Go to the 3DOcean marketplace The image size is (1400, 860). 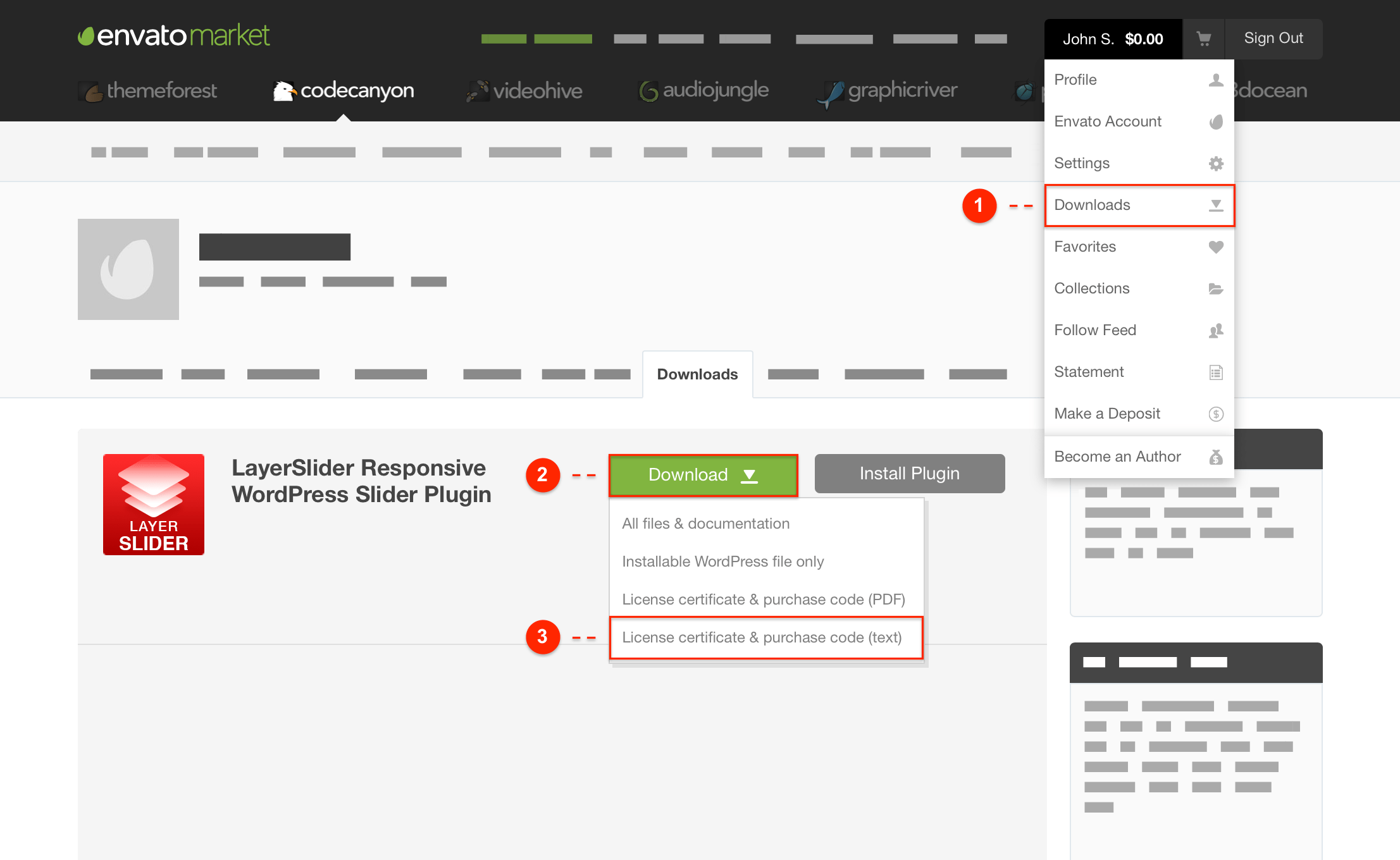1270,91
